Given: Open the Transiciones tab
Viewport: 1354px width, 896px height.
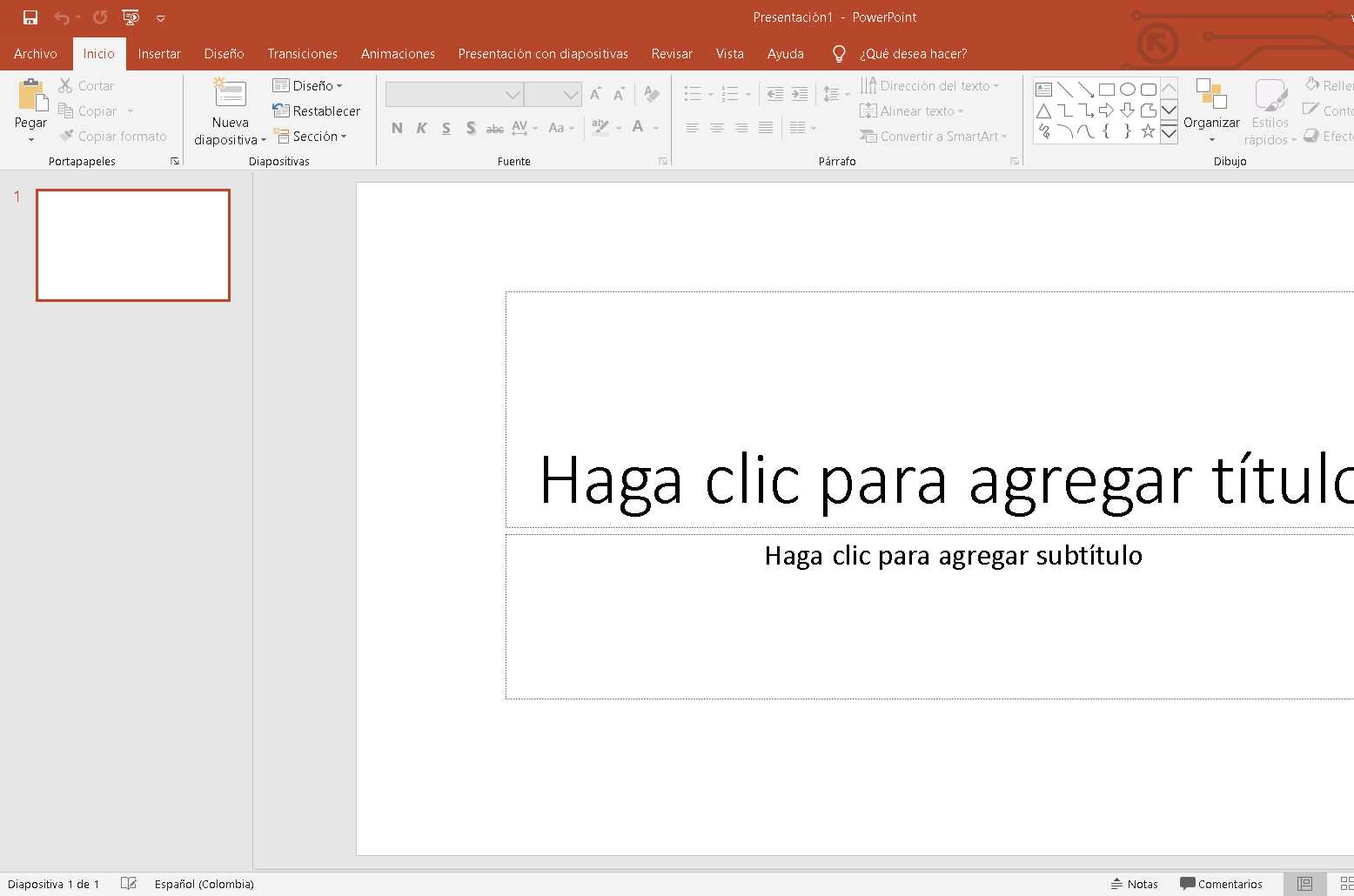Looking at the screenshot, I should (302, 54).
